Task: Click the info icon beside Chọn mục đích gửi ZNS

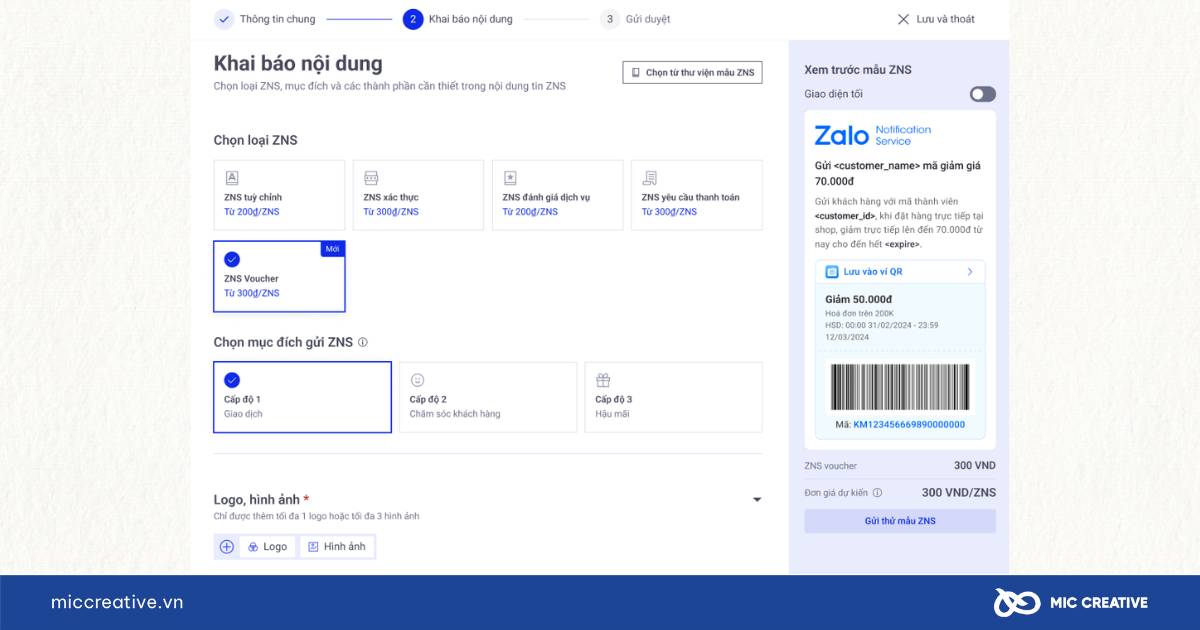Action: coord(363,342)
